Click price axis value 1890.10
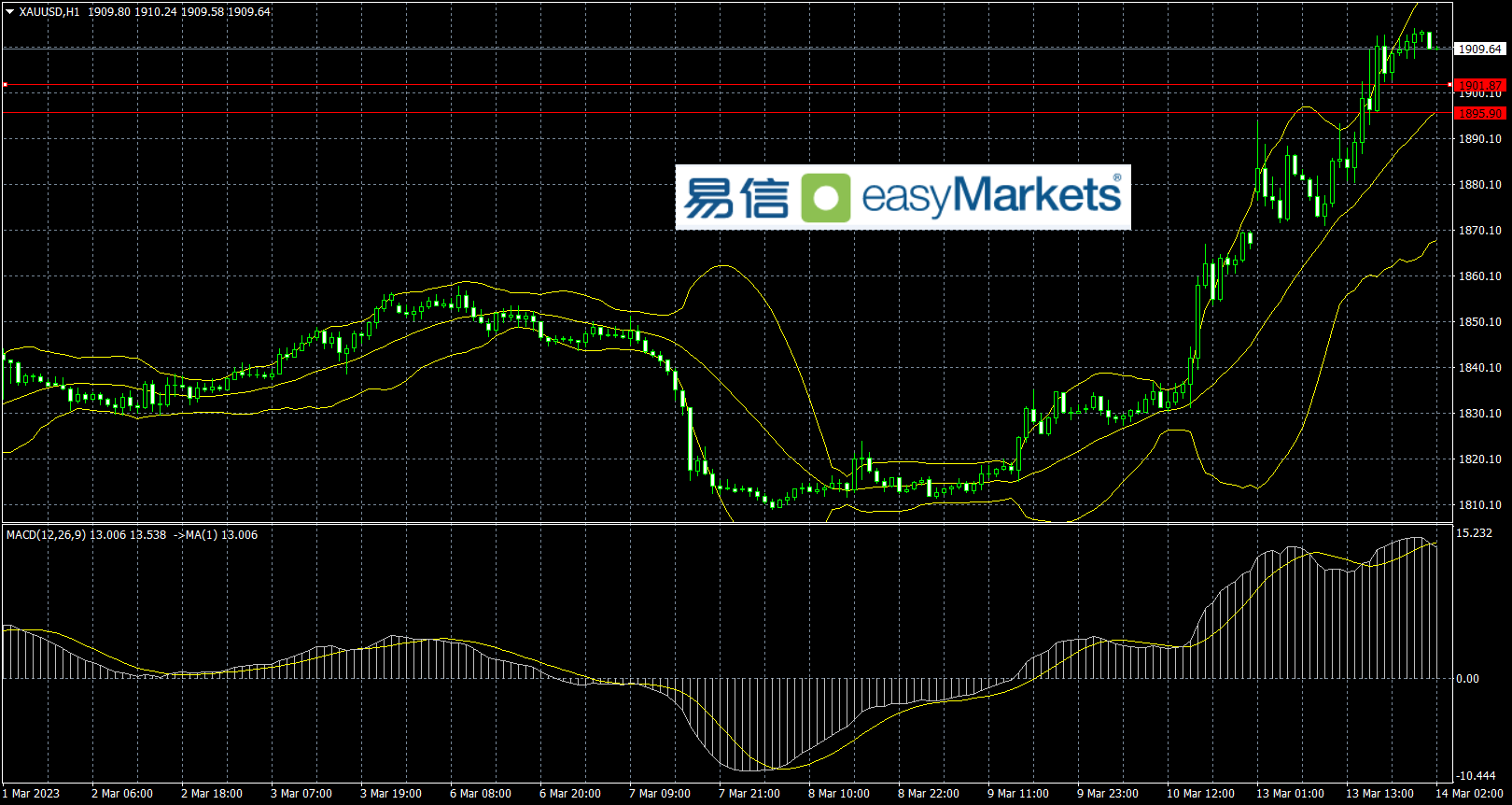This screenshot has width=1512, height=805. [1480, 139]
